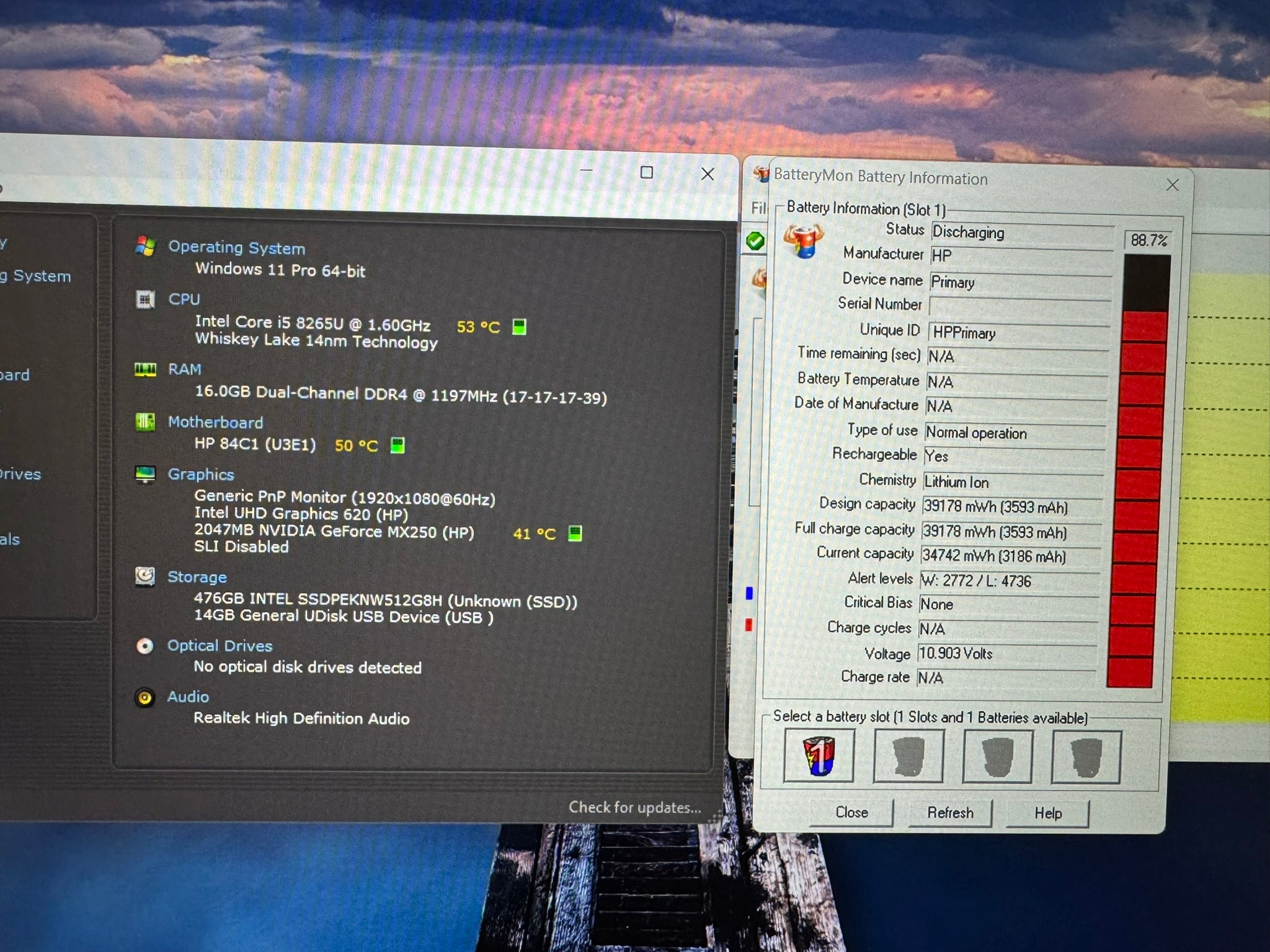Click the INTEL SSDPEKNW512G8H storage entry
1270x952 pixels.
[x=385, y=599]
